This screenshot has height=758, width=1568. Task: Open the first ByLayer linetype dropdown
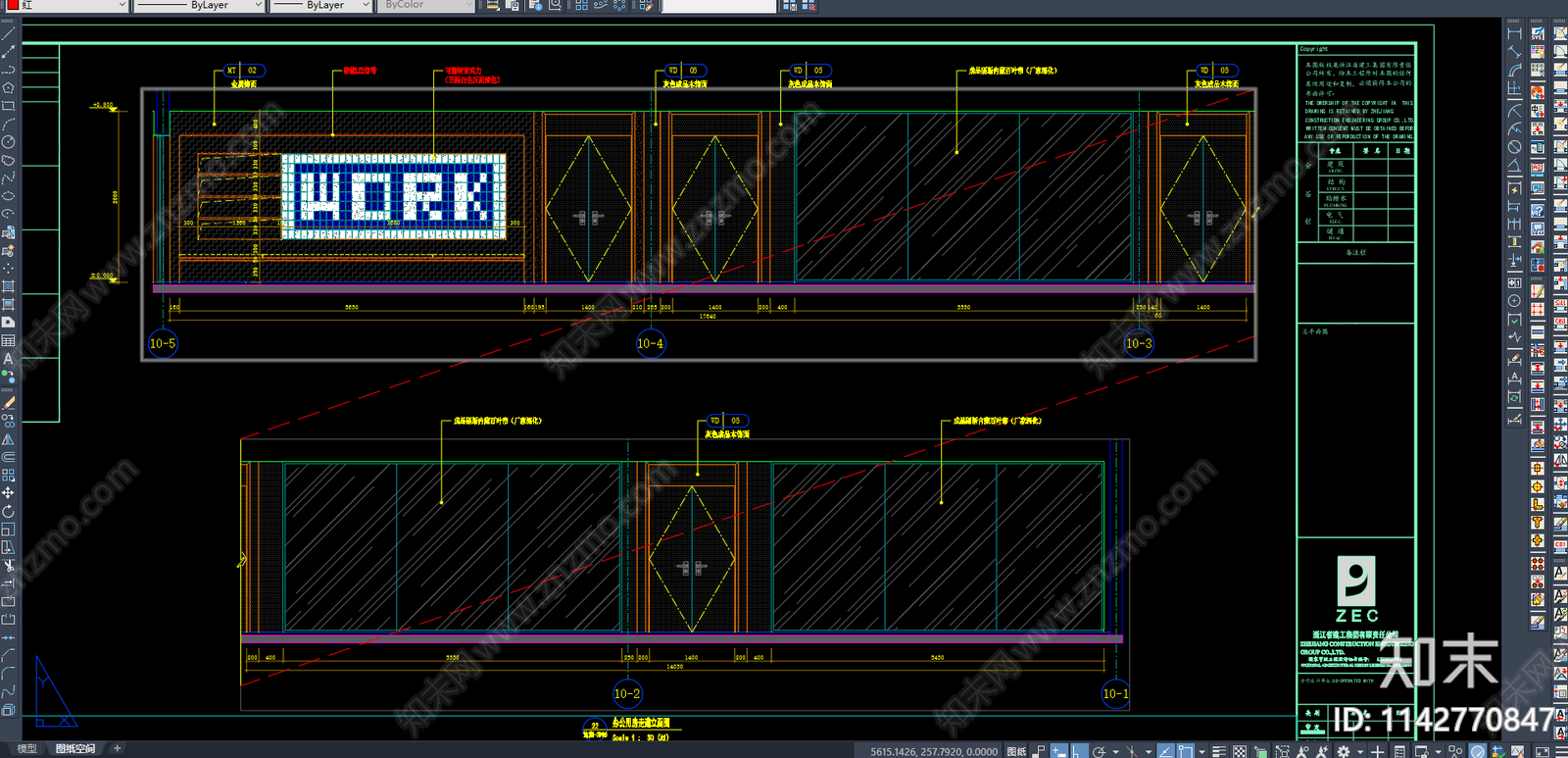pyautogui.click(x=199, y=5)
